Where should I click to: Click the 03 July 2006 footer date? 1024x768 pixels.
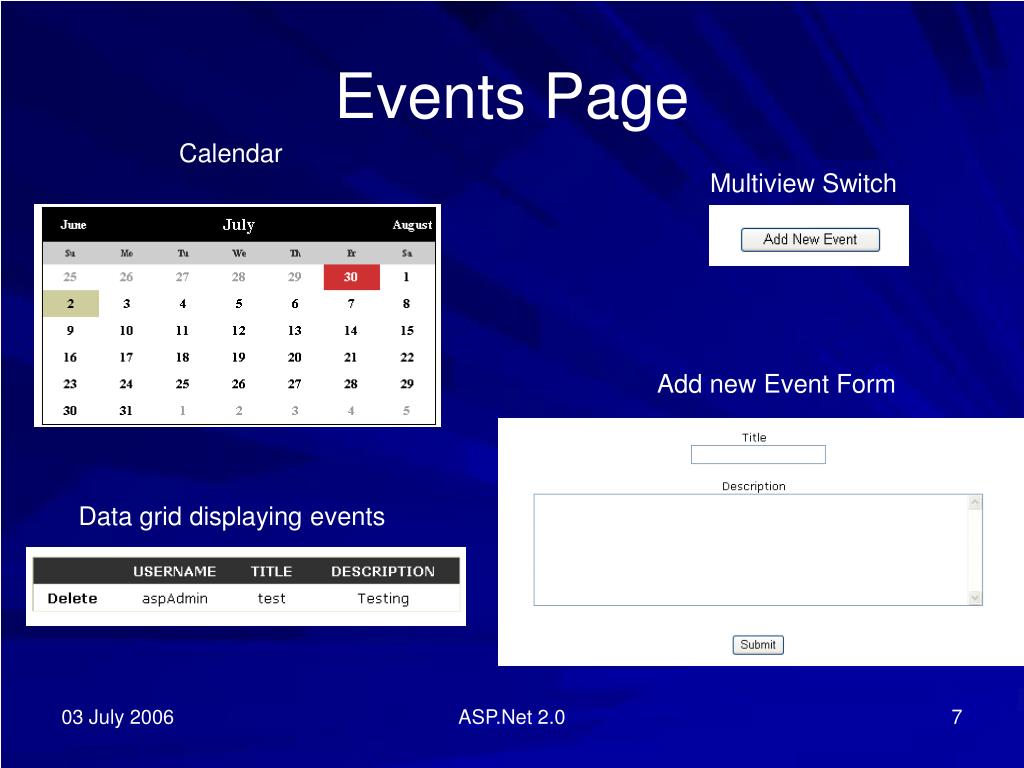[118, 717]
